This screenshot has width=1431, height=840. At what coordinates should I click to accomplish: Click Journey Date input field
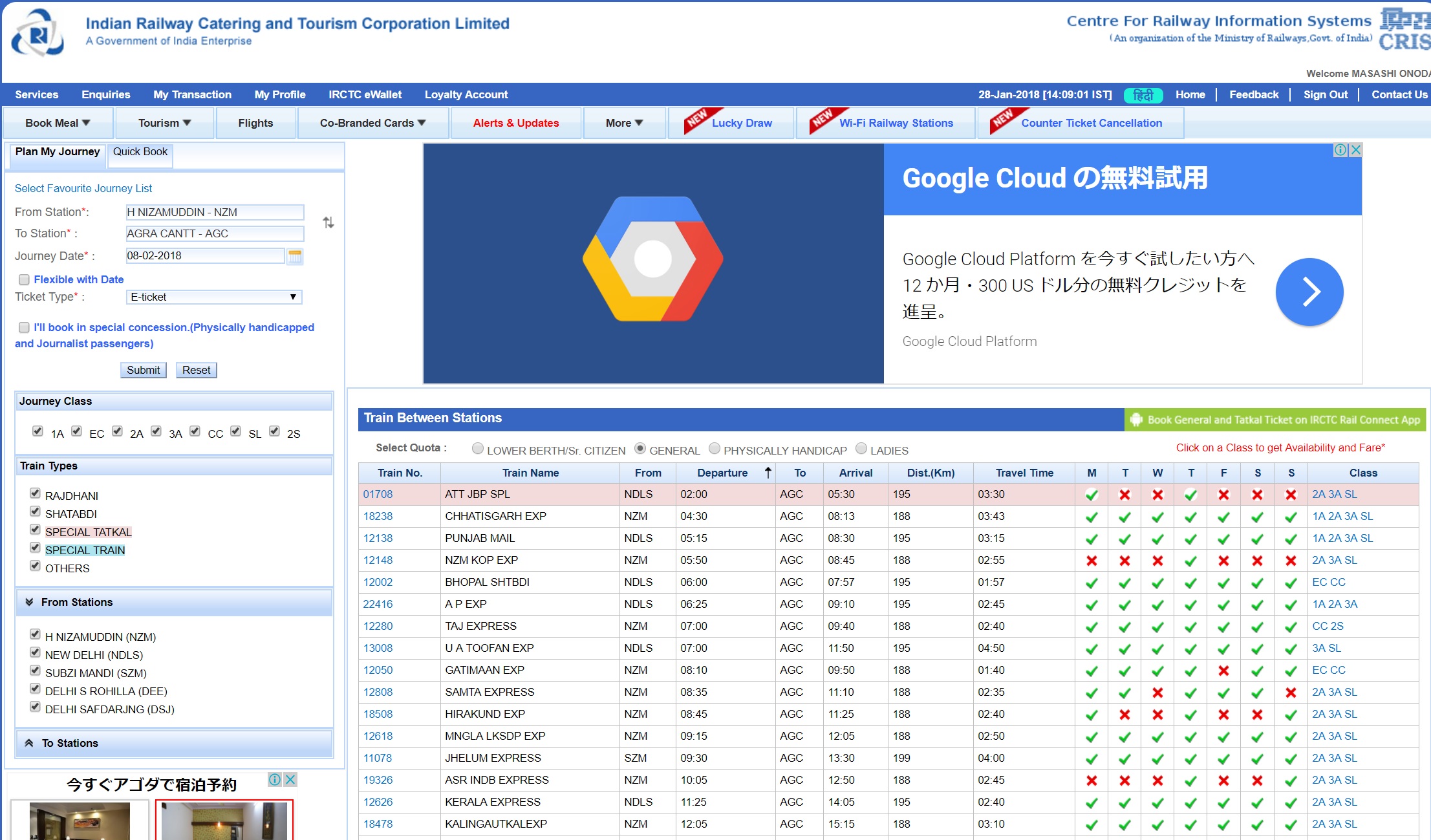pos(205,255)
